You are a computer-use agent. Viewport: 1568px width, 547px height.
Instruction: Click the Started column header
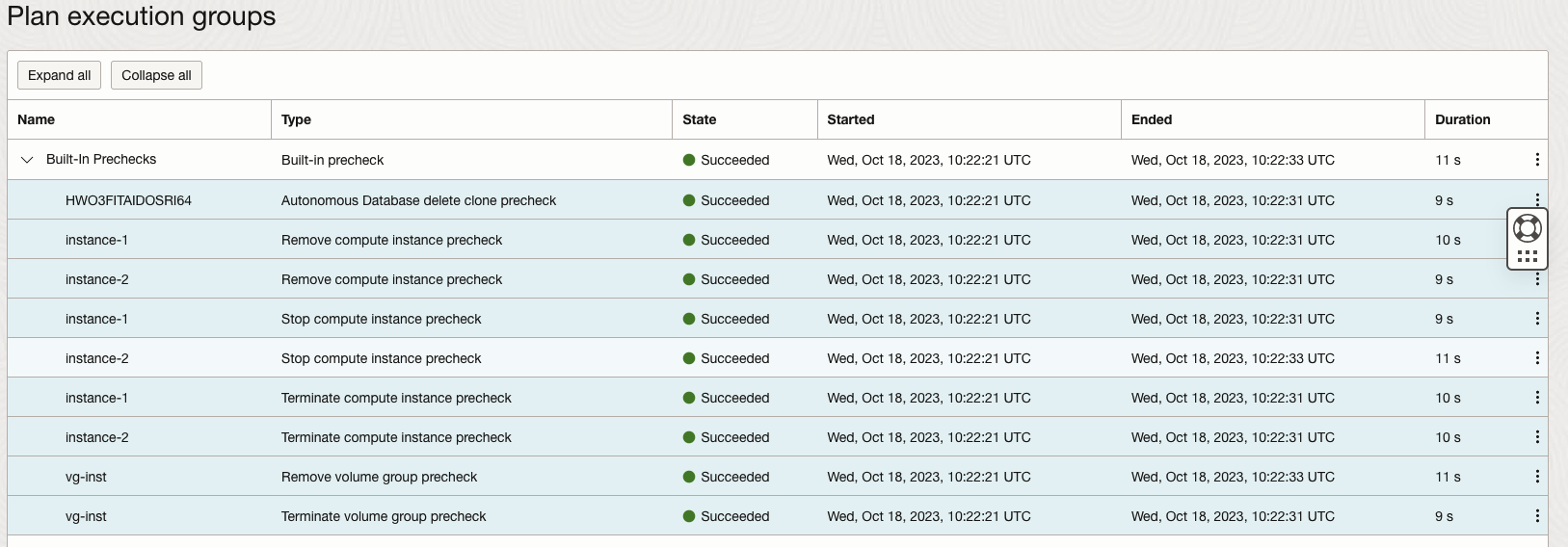851,119
